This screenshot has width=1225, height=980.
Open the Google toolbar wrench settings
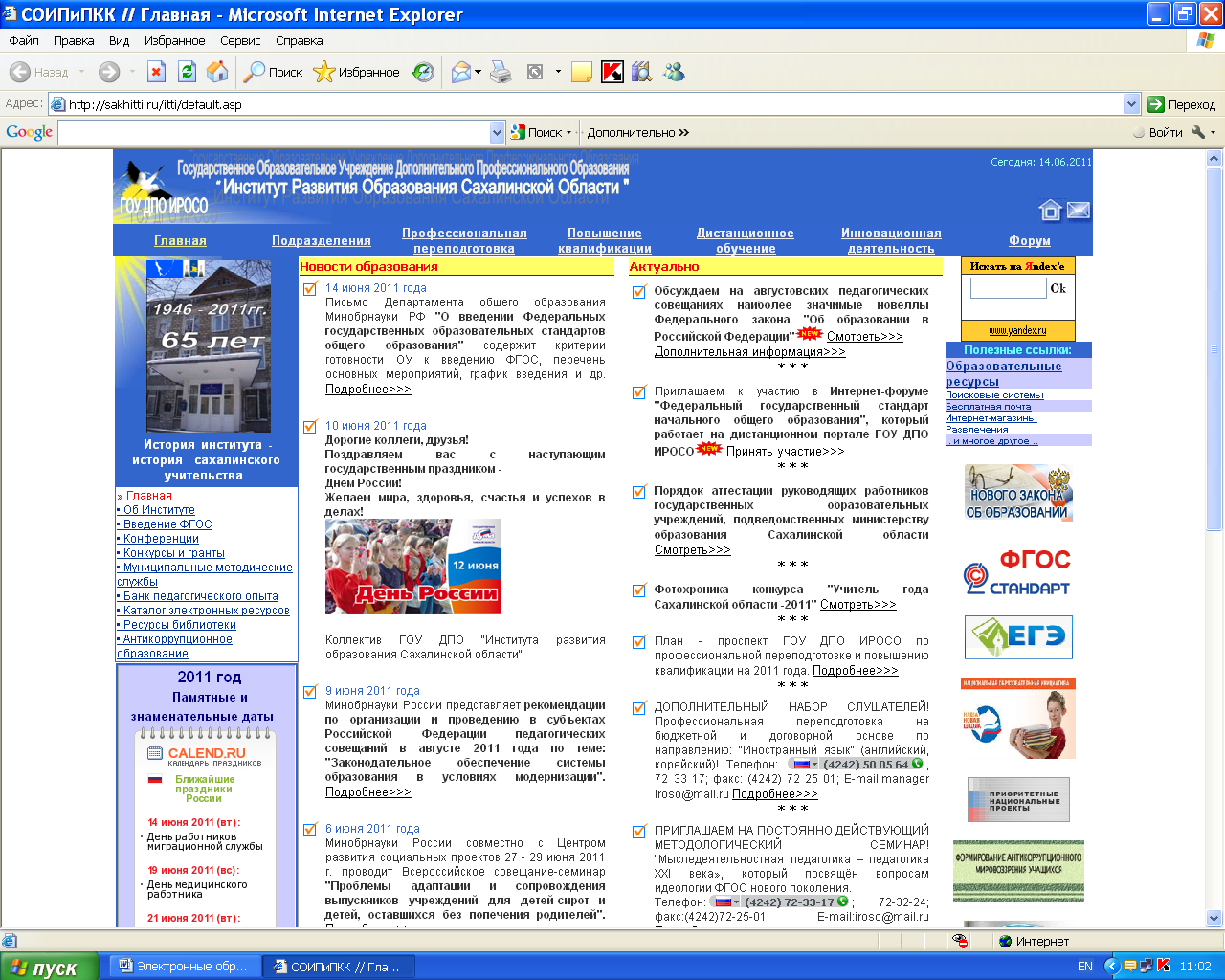coord(1198,133)
